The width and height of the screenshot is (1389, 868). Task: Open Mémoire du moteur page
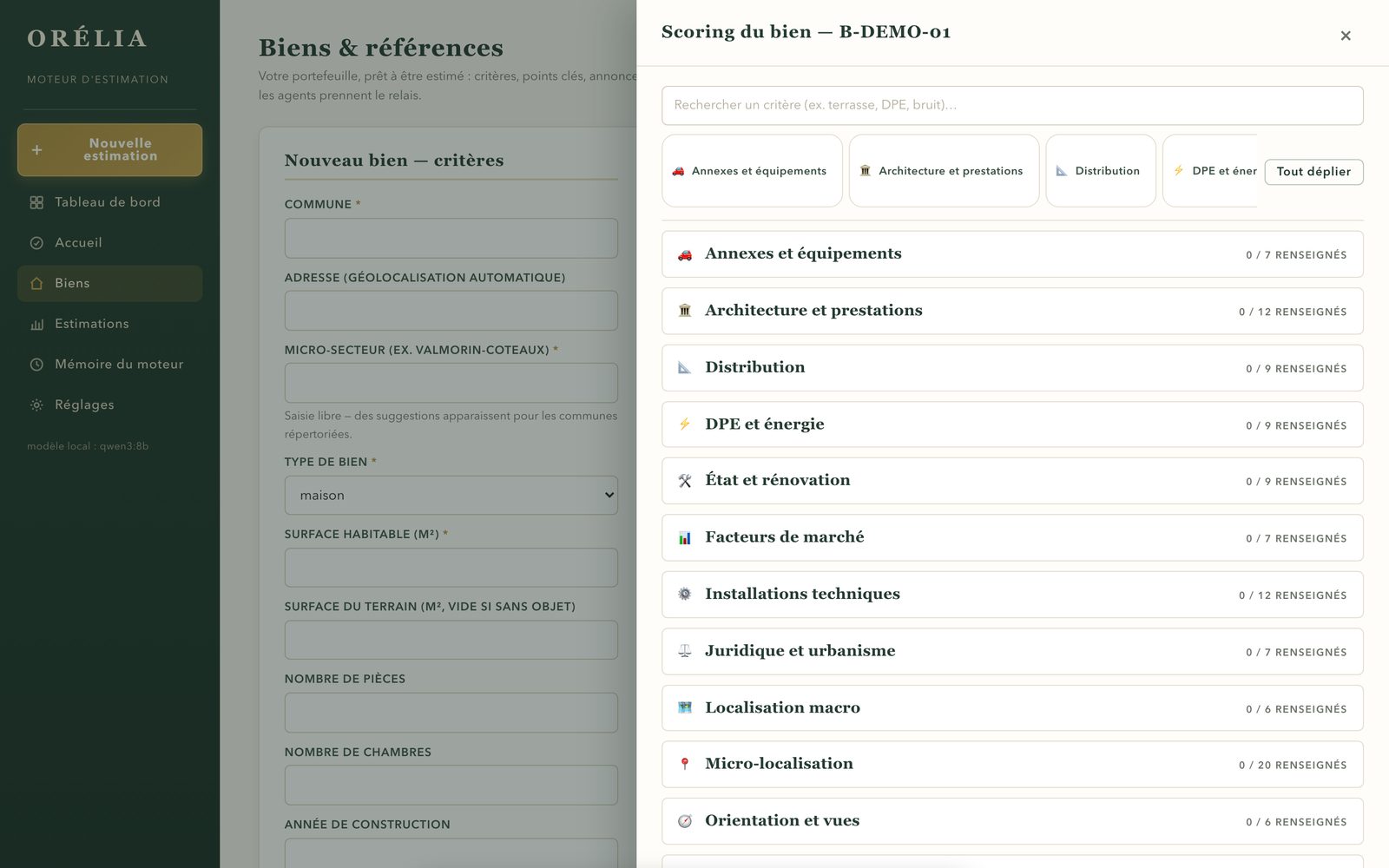pos(109,365)
